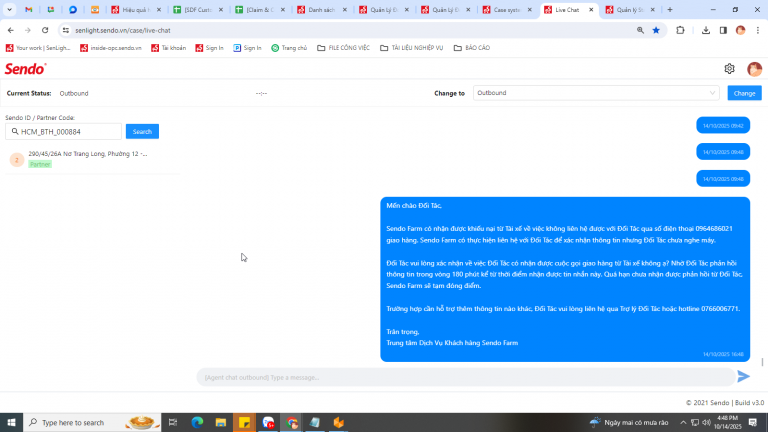Viewport: 768px width, 432px height.
Task: Open Microsoft Edge from taskbar
Action: pos(197,422)
